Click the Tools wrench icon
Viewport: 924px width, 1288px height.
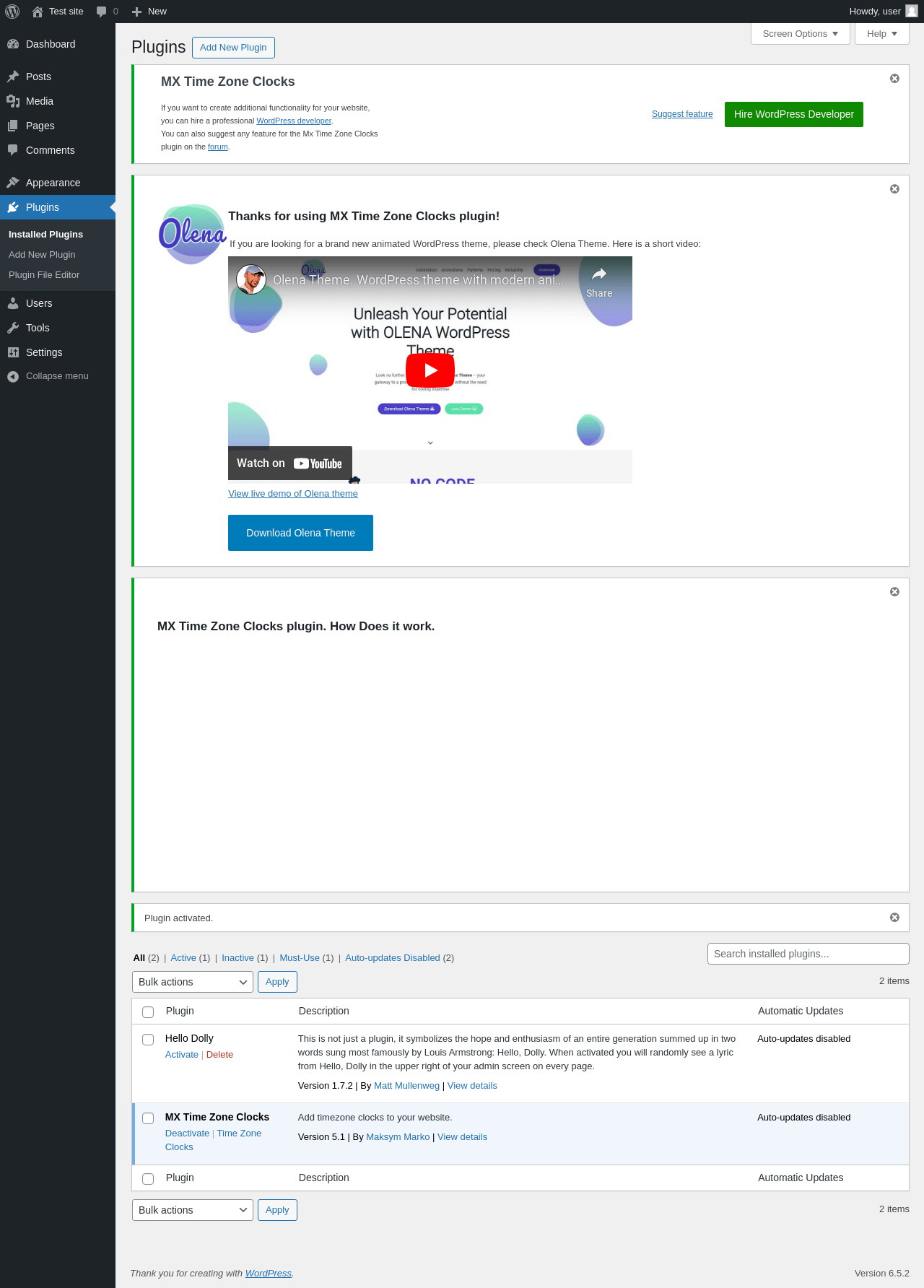[13, 328]
